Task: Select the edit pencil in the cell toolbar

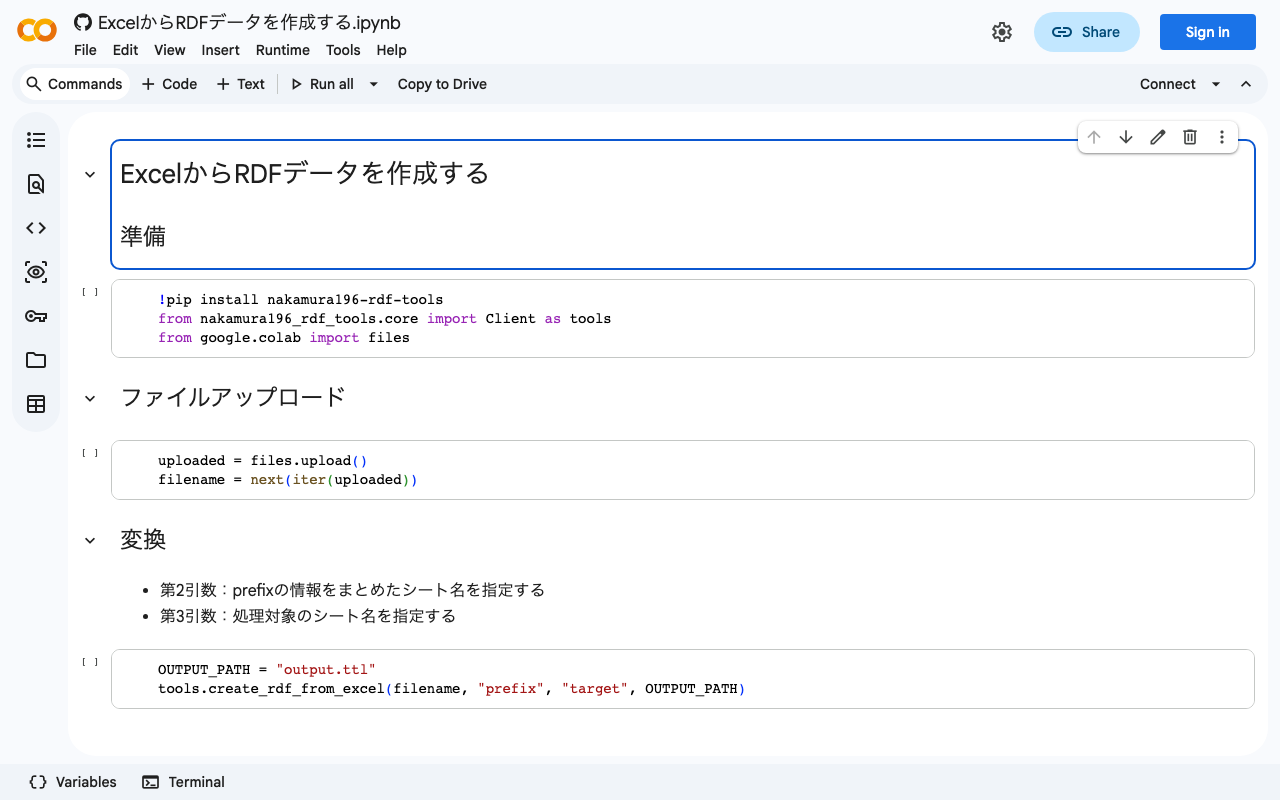Action: (1157, 137)
